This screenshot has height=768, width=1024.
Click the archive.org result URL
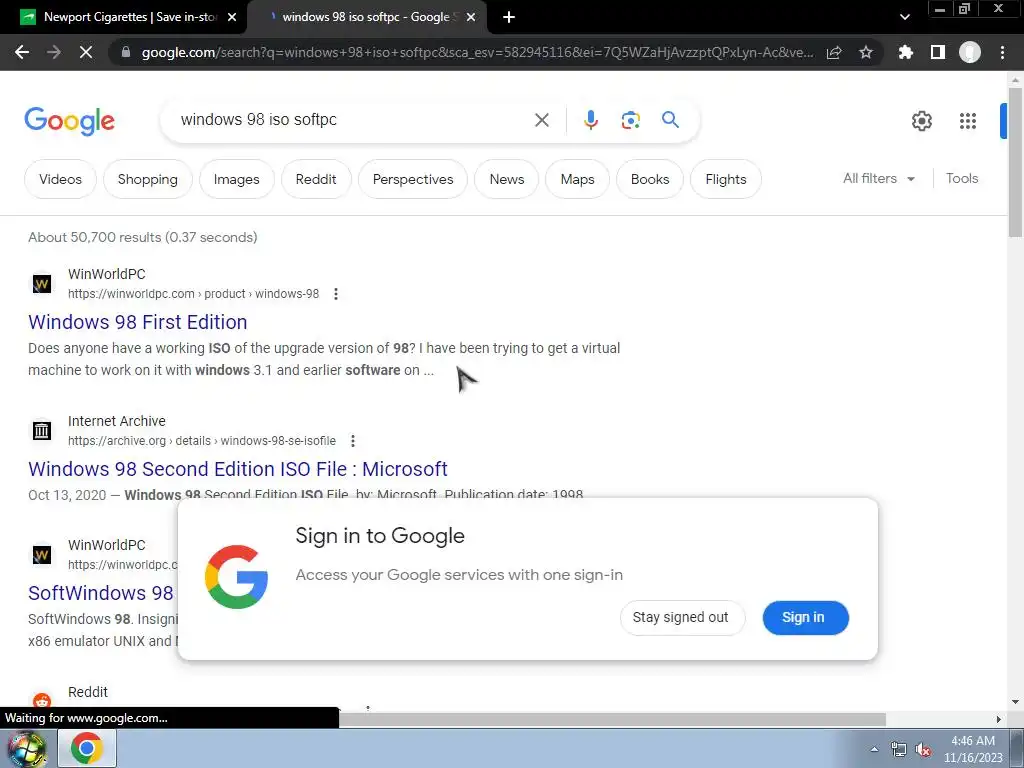point(202,441)
